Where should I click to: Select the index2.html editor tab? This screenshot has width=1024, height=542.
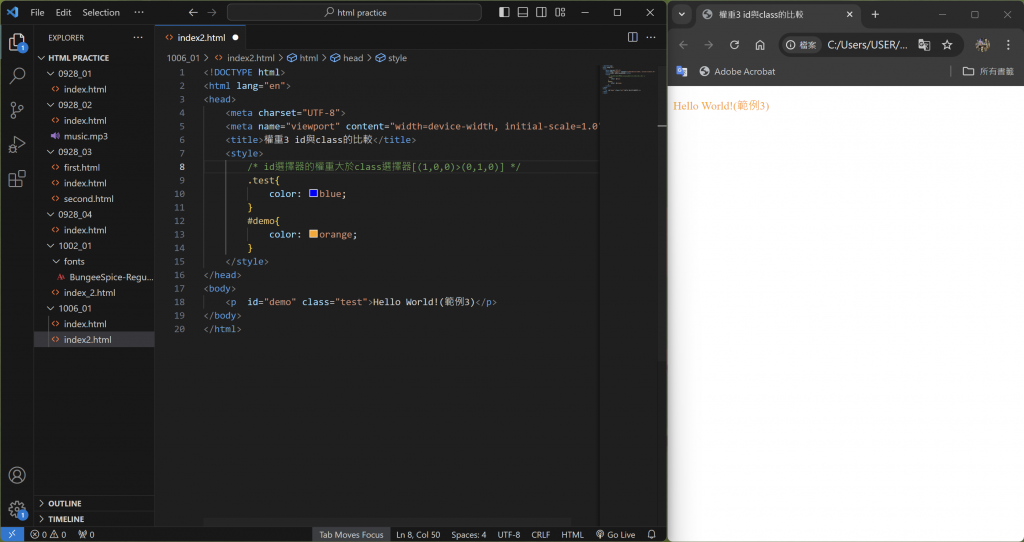pyautogui.click(x=200, y=37)
